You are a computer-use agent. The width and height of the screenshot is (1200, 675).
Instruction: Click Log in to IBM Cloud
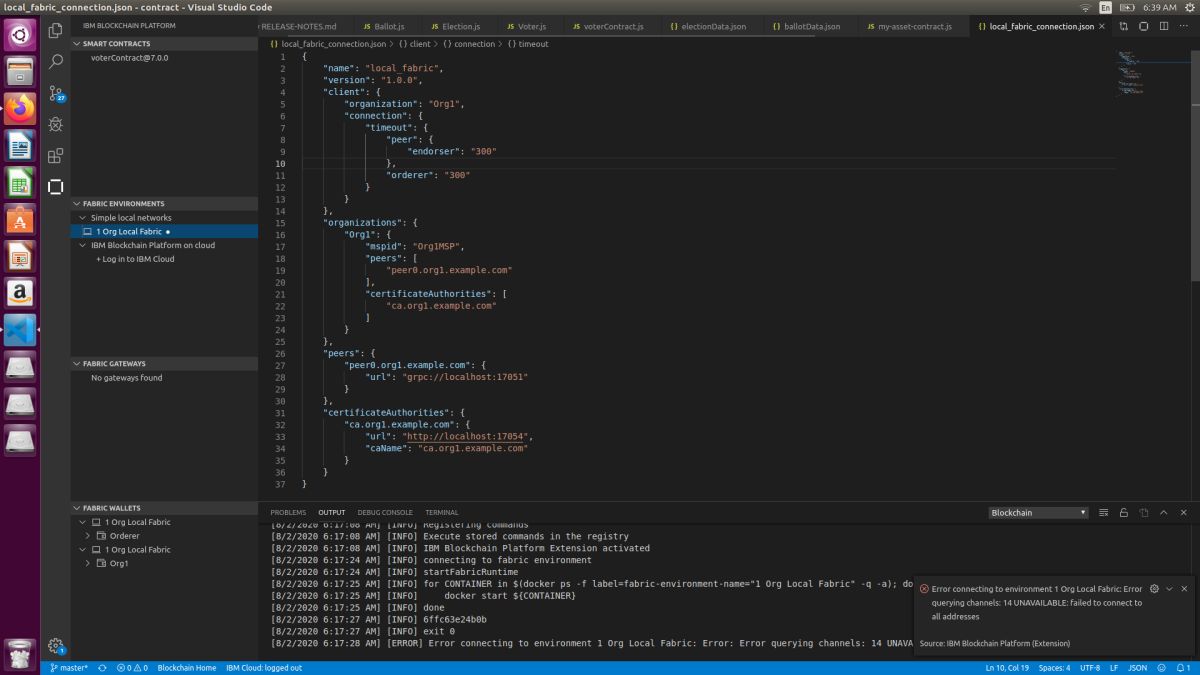137,259
